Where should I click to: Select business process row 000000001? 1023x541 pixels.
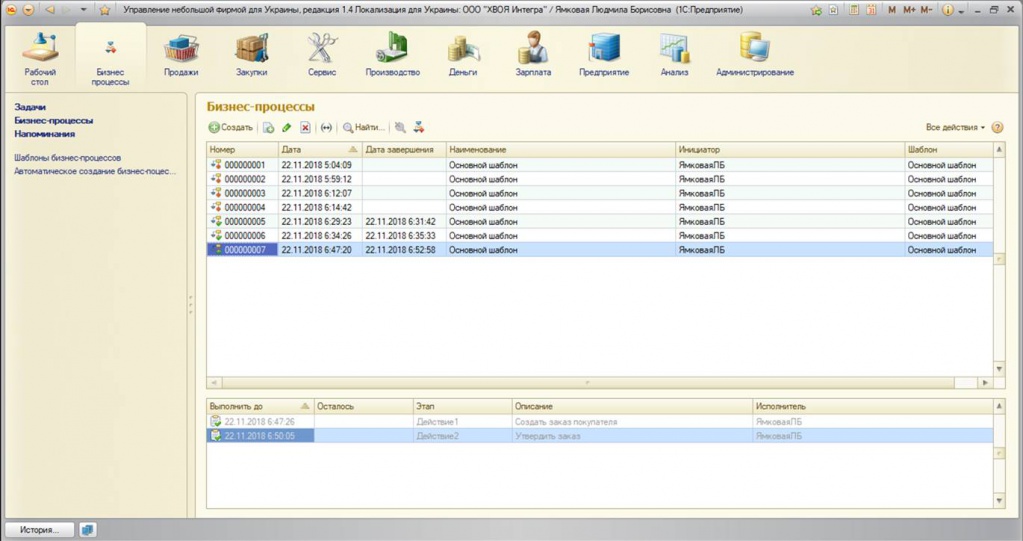tap(600, 165)
